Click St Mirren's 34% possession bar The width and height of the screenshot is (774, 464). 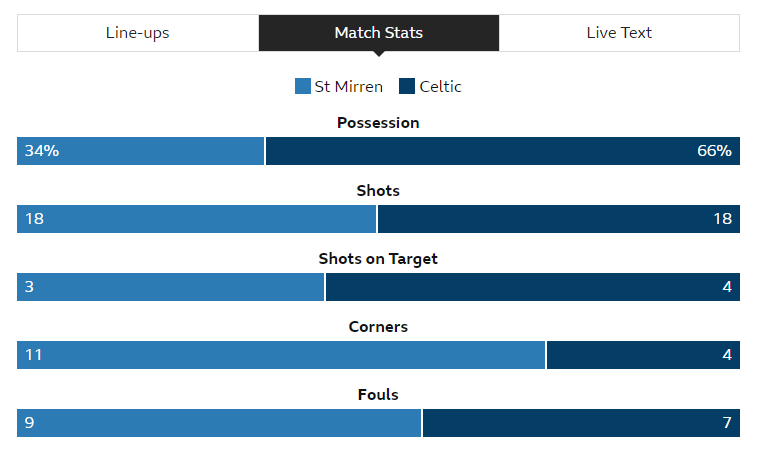click(x=141, y=151)
